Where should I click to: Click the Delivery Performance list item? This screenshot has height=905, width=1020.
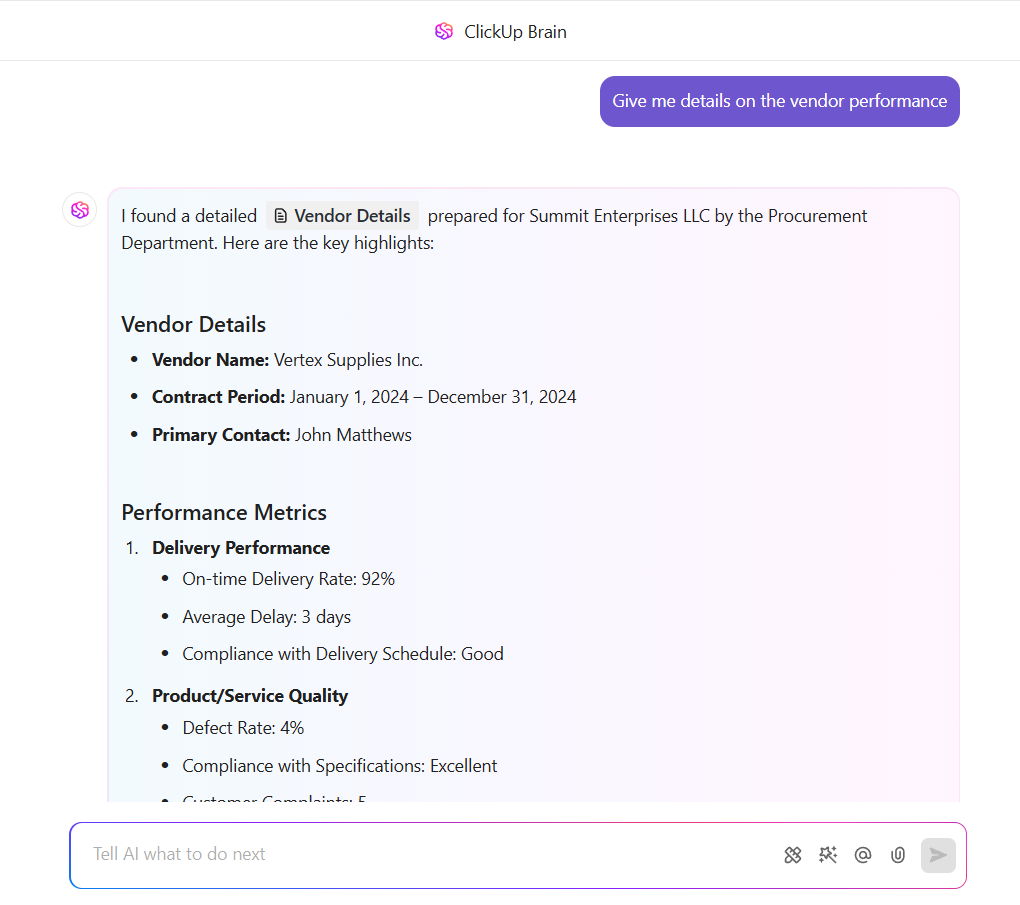(241, 548)
